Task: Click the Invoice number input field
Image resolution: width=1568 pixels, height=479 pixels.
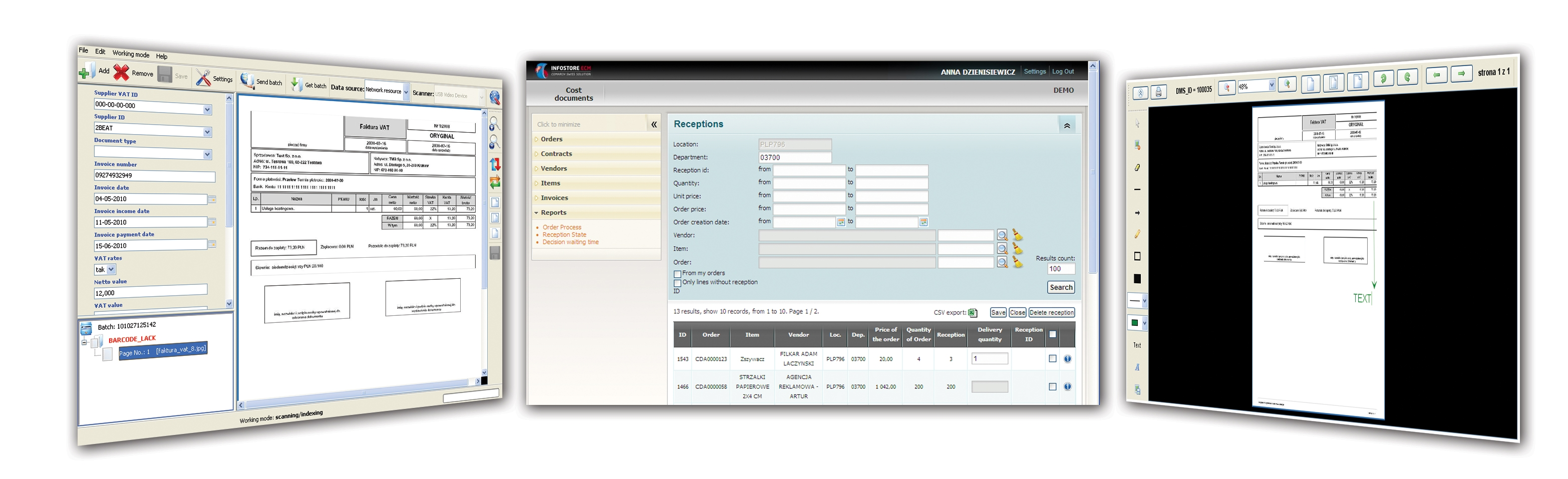Action: [154, 176]
